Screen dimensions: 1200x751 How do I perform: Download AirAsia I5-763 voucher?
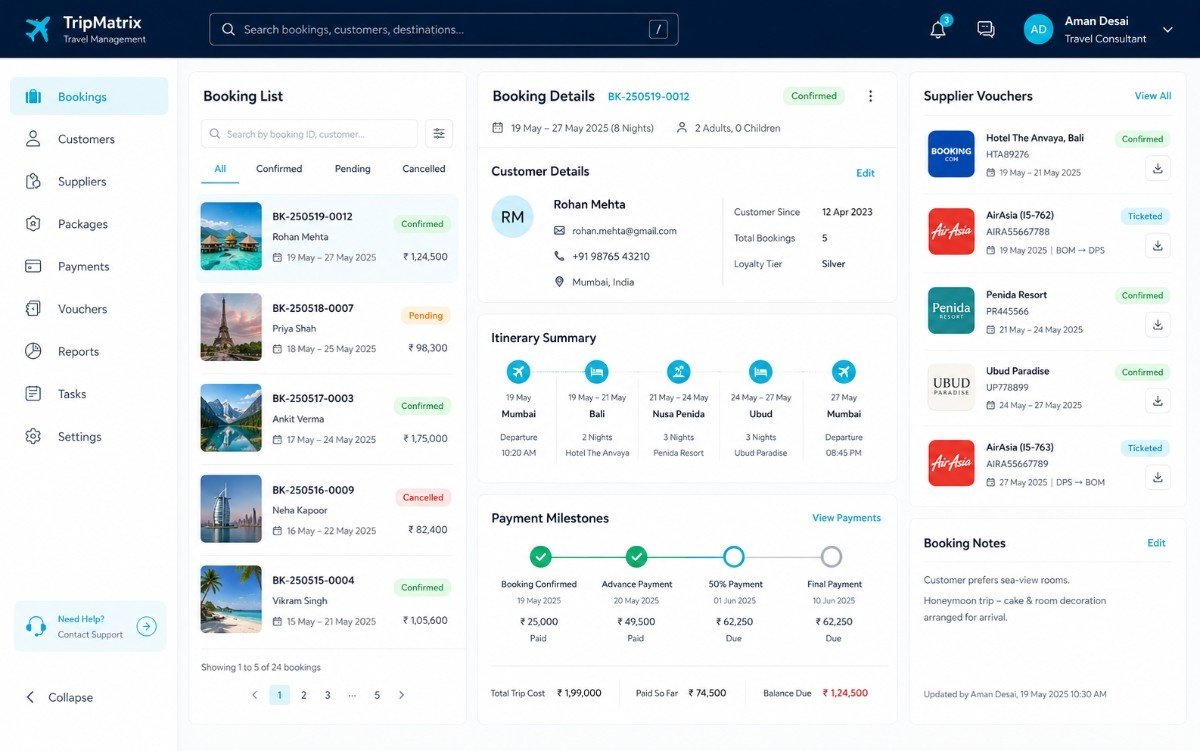pyautogui.click(x=1158, y=477)
